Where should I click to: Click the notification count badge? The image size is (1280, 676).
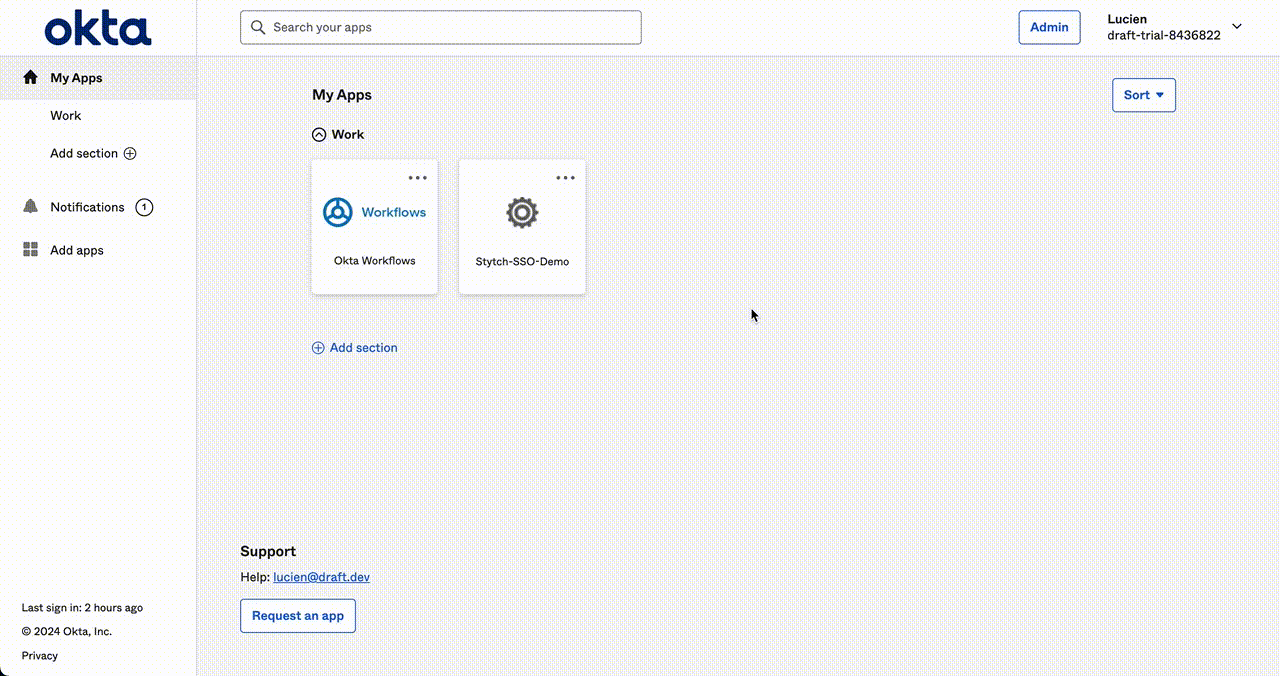click(x=144, y=207)
